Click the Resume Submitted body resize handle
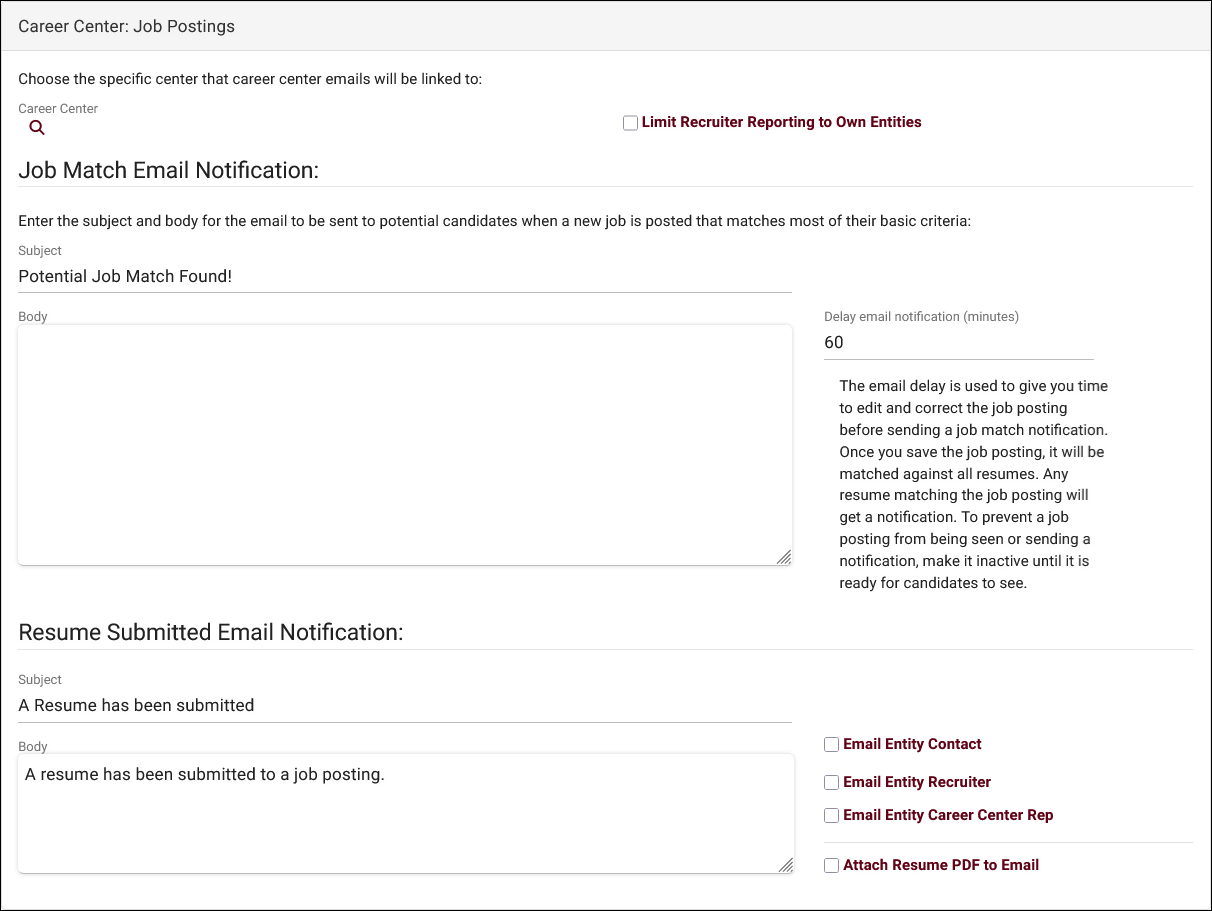Screen dimensions: 1212x911 pos(785,865)
